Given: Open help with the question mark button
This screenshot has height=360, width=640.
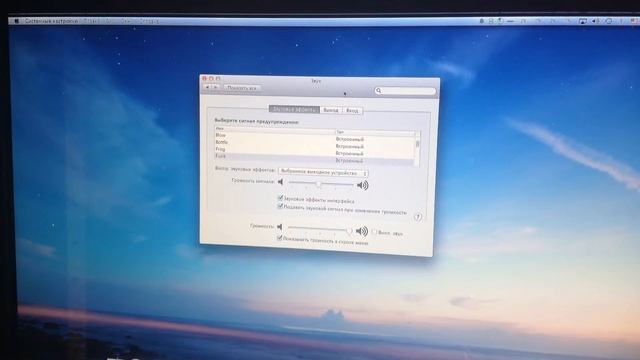Looking at the screenshot, I should (417, 217).
